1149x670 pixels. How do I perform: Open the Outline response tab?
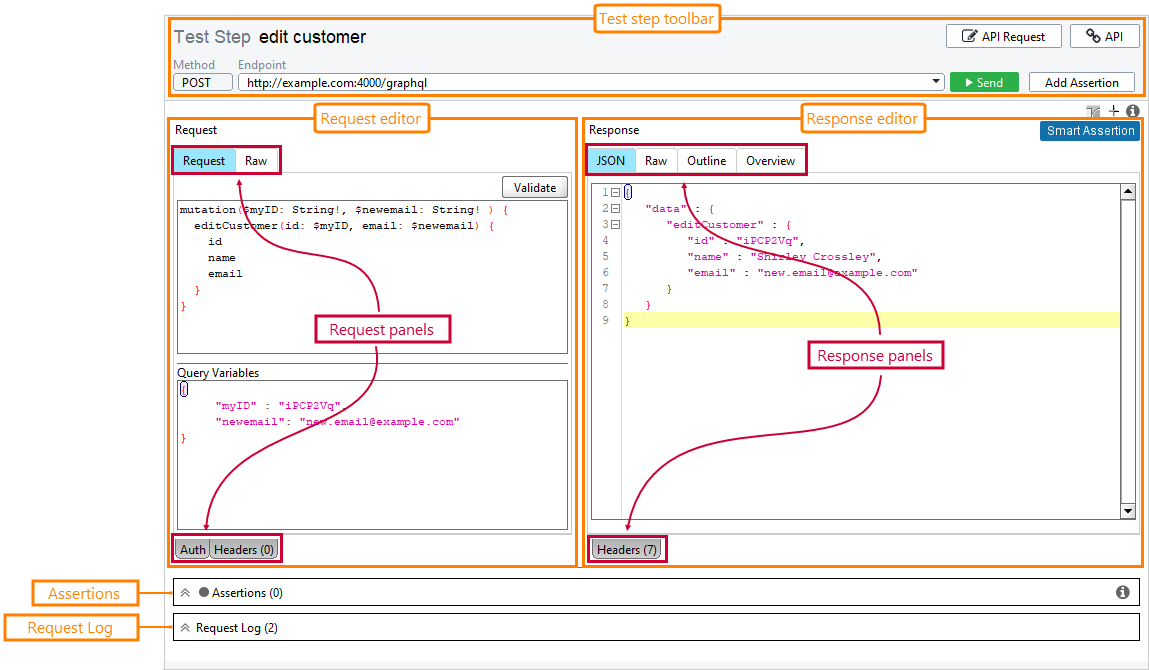point(706,161)
